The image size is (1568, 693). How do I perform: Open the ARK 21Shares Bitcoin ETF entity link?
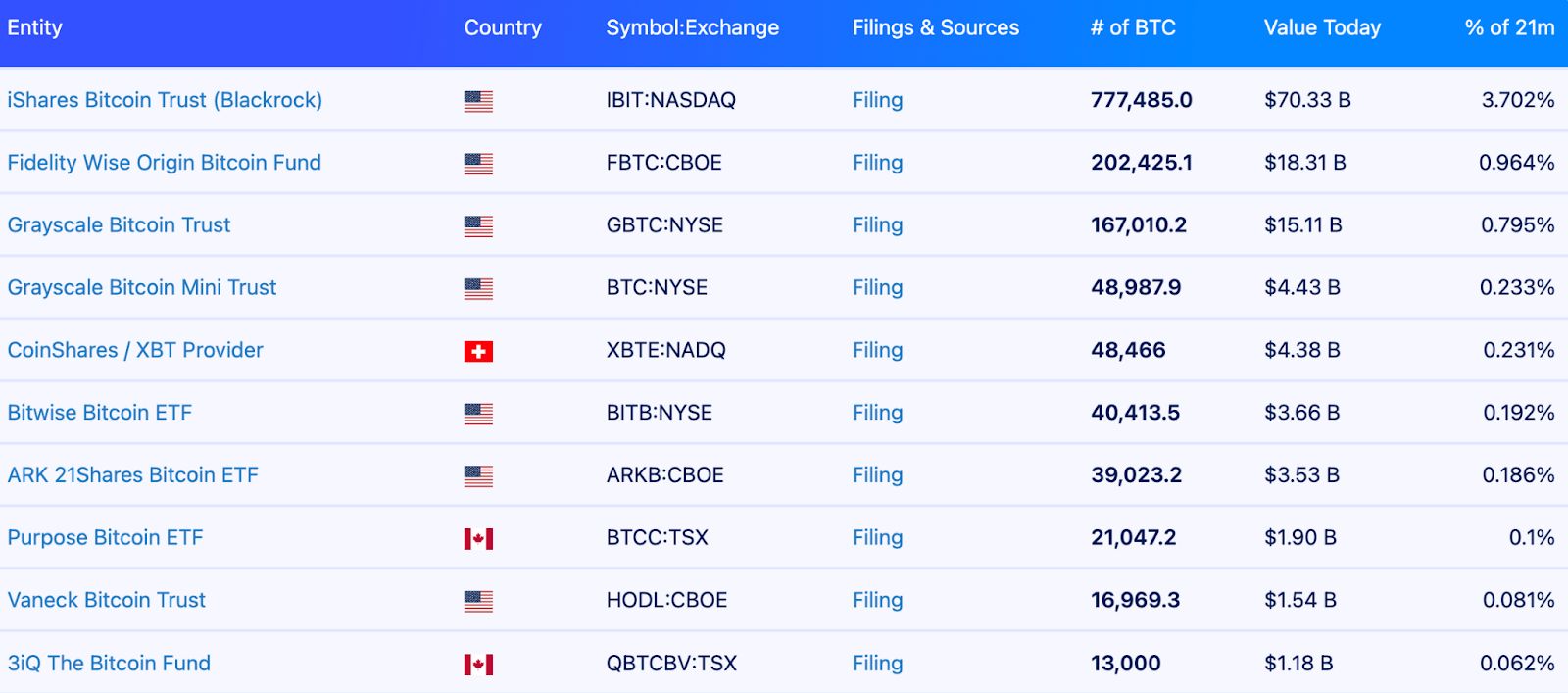(x=131, y=474)
